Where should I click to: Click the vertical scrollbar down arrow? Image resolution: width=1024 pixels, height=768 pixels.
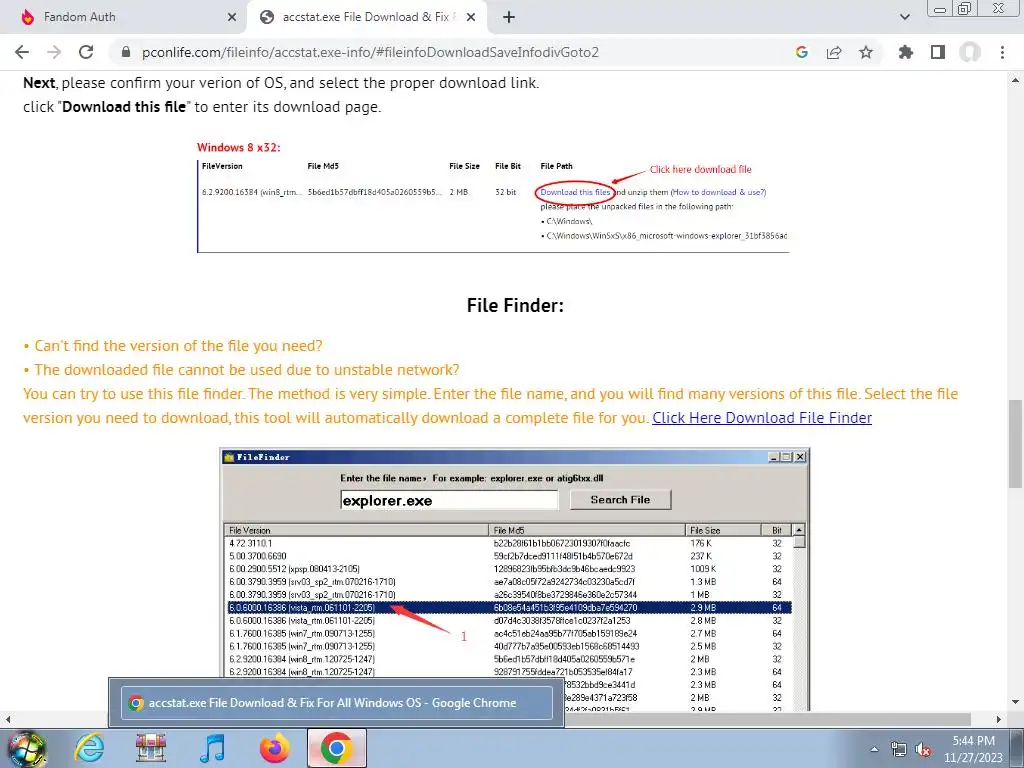point(1015,702)
